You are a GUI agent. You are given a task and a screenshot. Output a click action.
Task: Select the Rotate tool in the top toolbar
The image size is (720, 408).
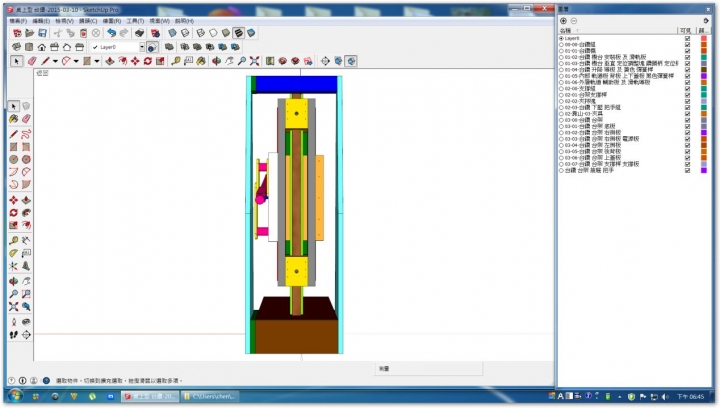click(147, 61)
